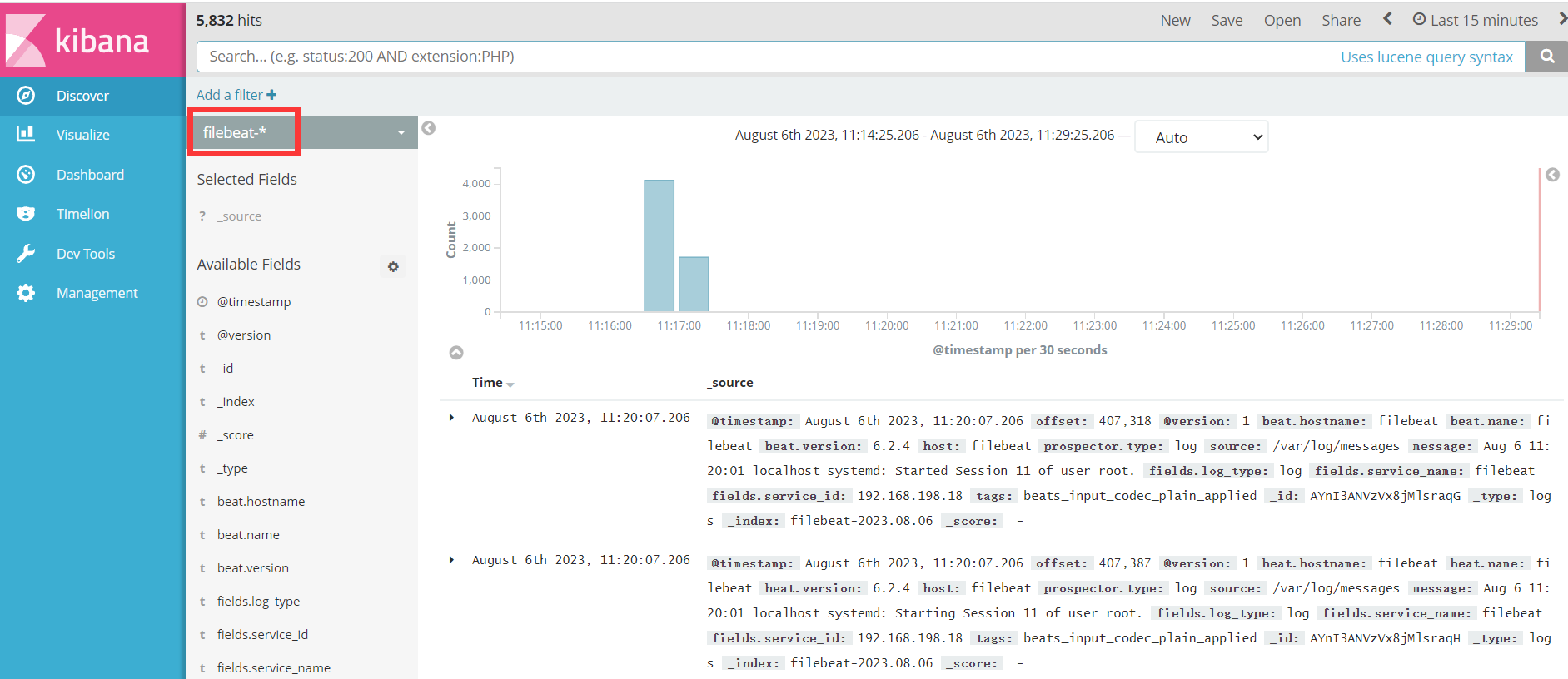Click Open in top menu
The height and width of the screenshot is (679, 1568).
coord(1282,20)
